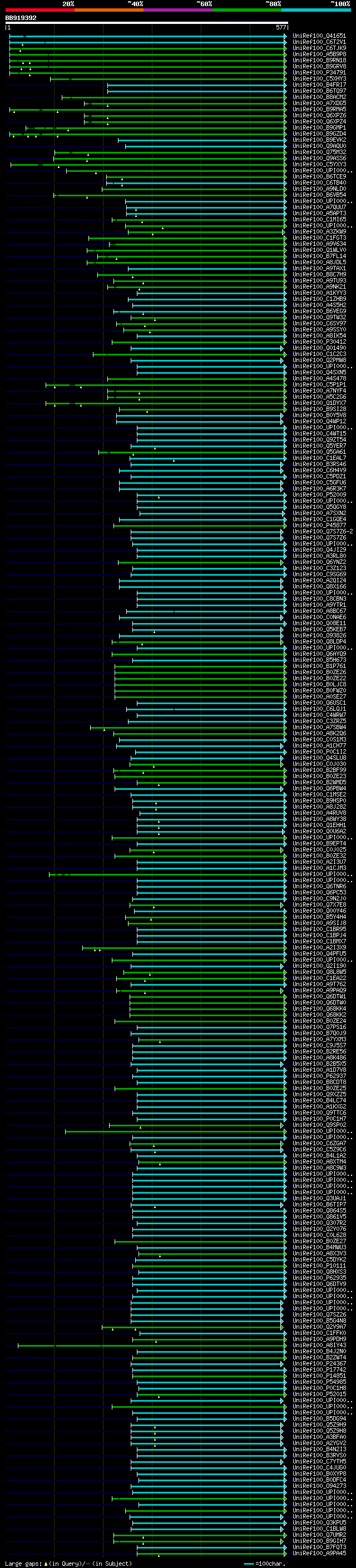Select the UniRef100_B7Q0J9 label

(319, 1033)
